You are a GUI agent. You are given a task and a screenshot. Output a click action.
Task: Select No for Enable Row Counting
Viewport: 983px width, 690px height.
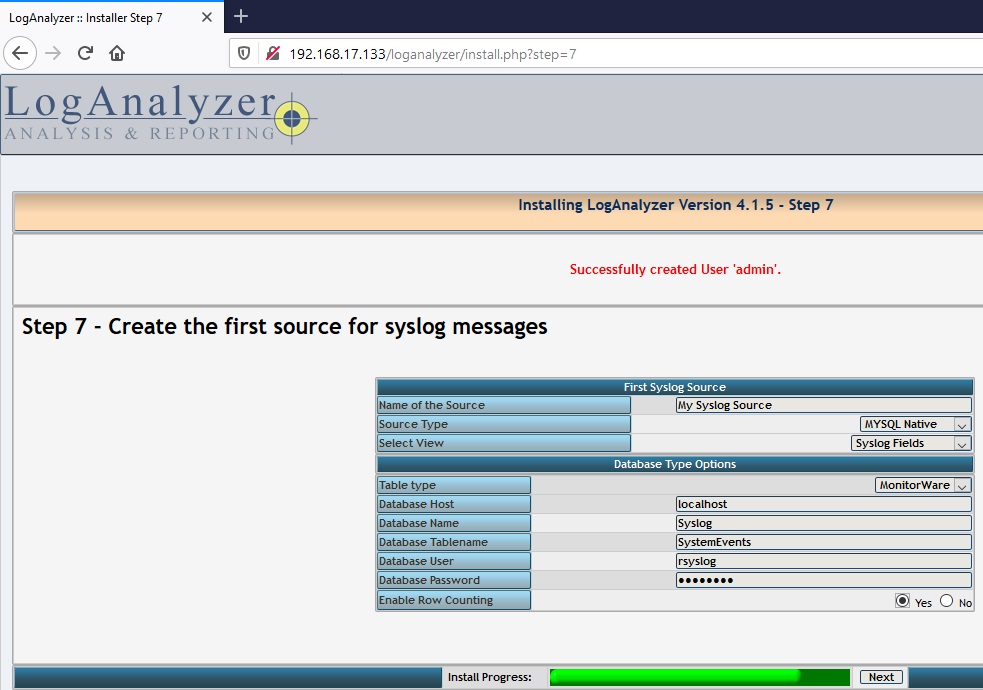(x=947, y=600)
